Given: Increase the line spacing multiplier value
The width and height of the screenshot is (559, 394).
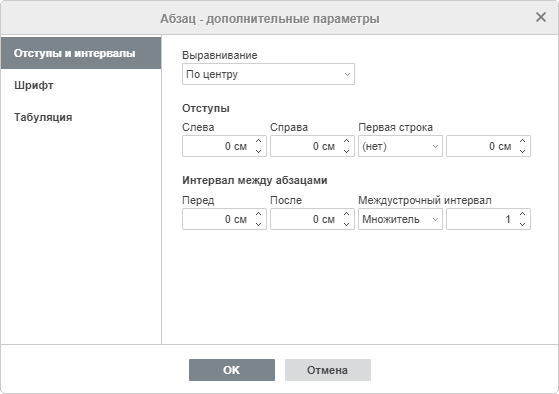Looking at the screenshot, I should pyautogui.click(x=523, y=214).
